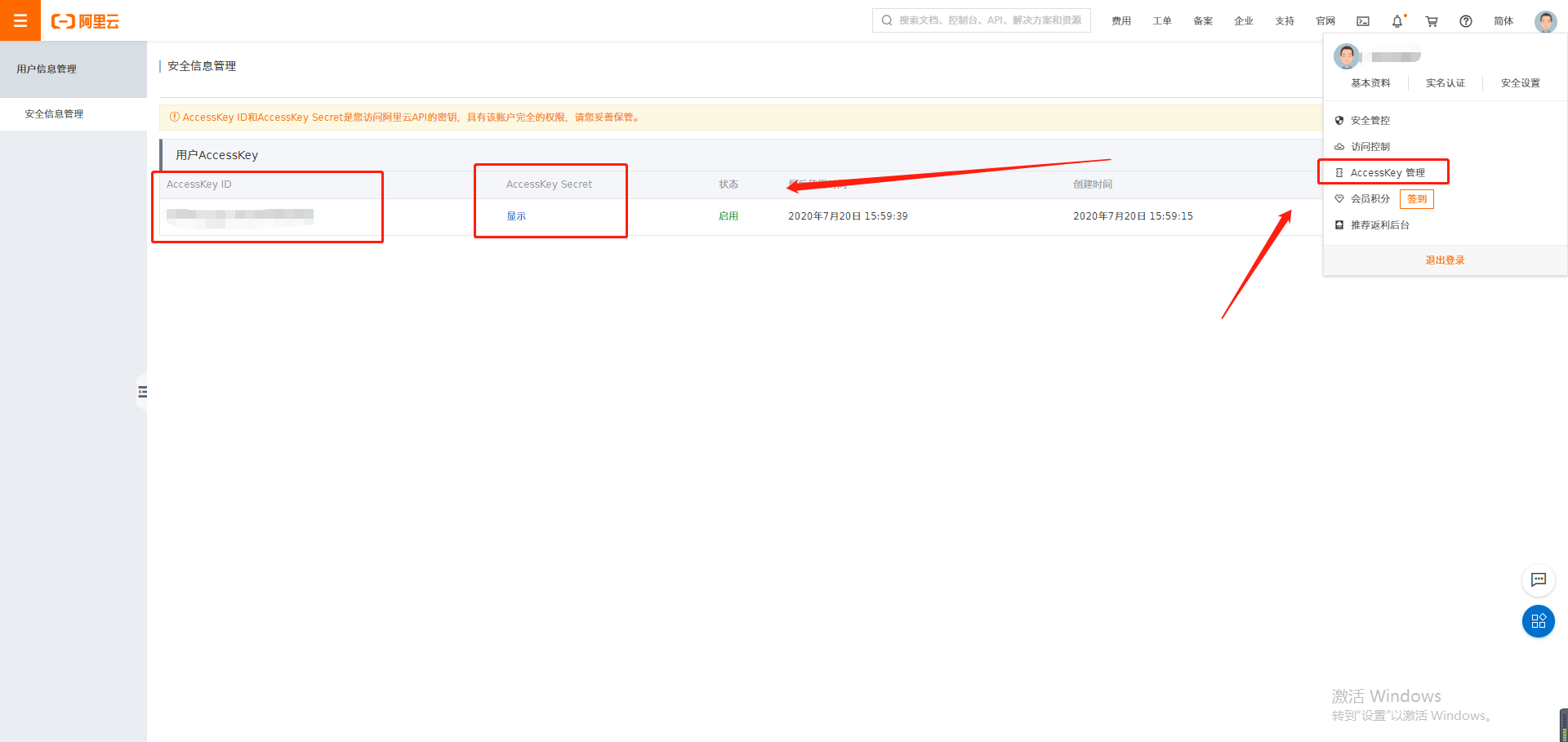Click the Alibaba Cloud logo

(85, 21)
